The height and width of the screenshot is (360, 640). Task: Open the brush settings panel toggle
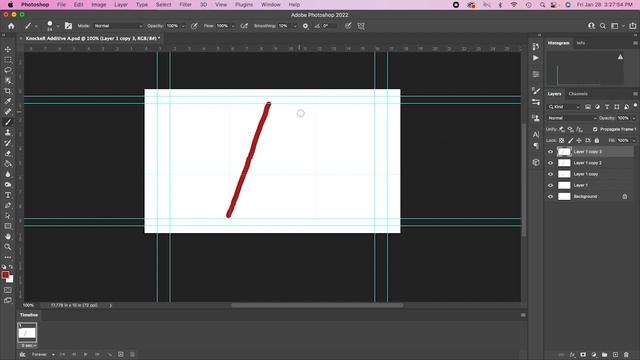(68, 26)
